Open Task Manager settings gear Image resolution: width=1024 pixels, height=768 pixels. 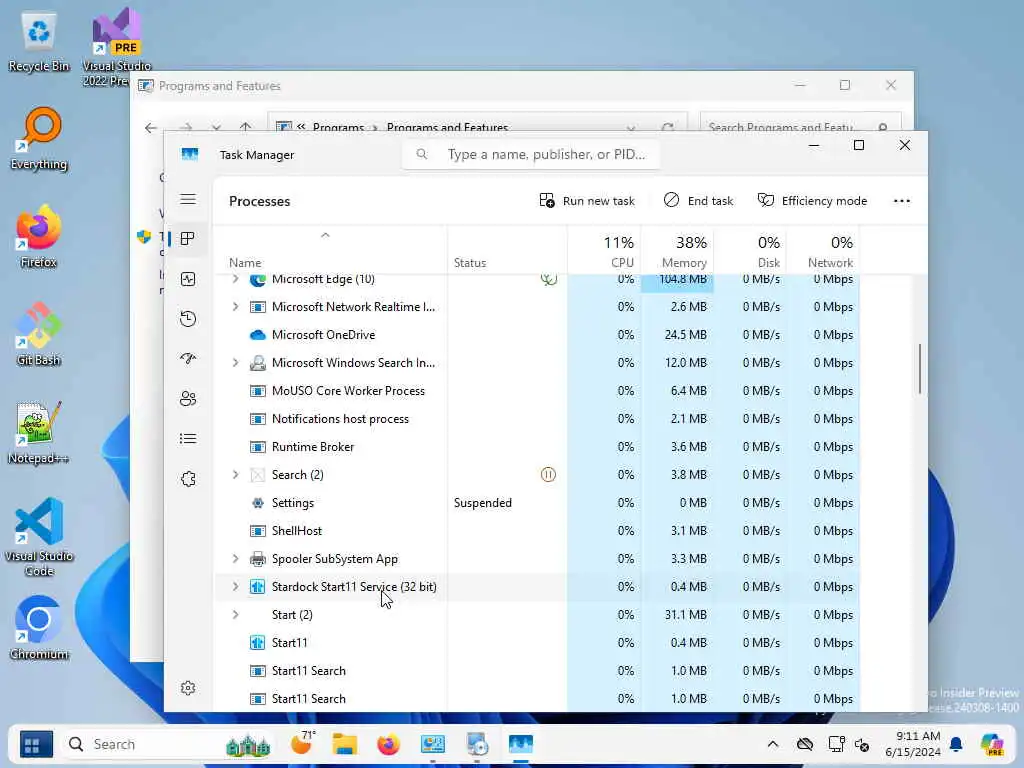pos(188,688)
